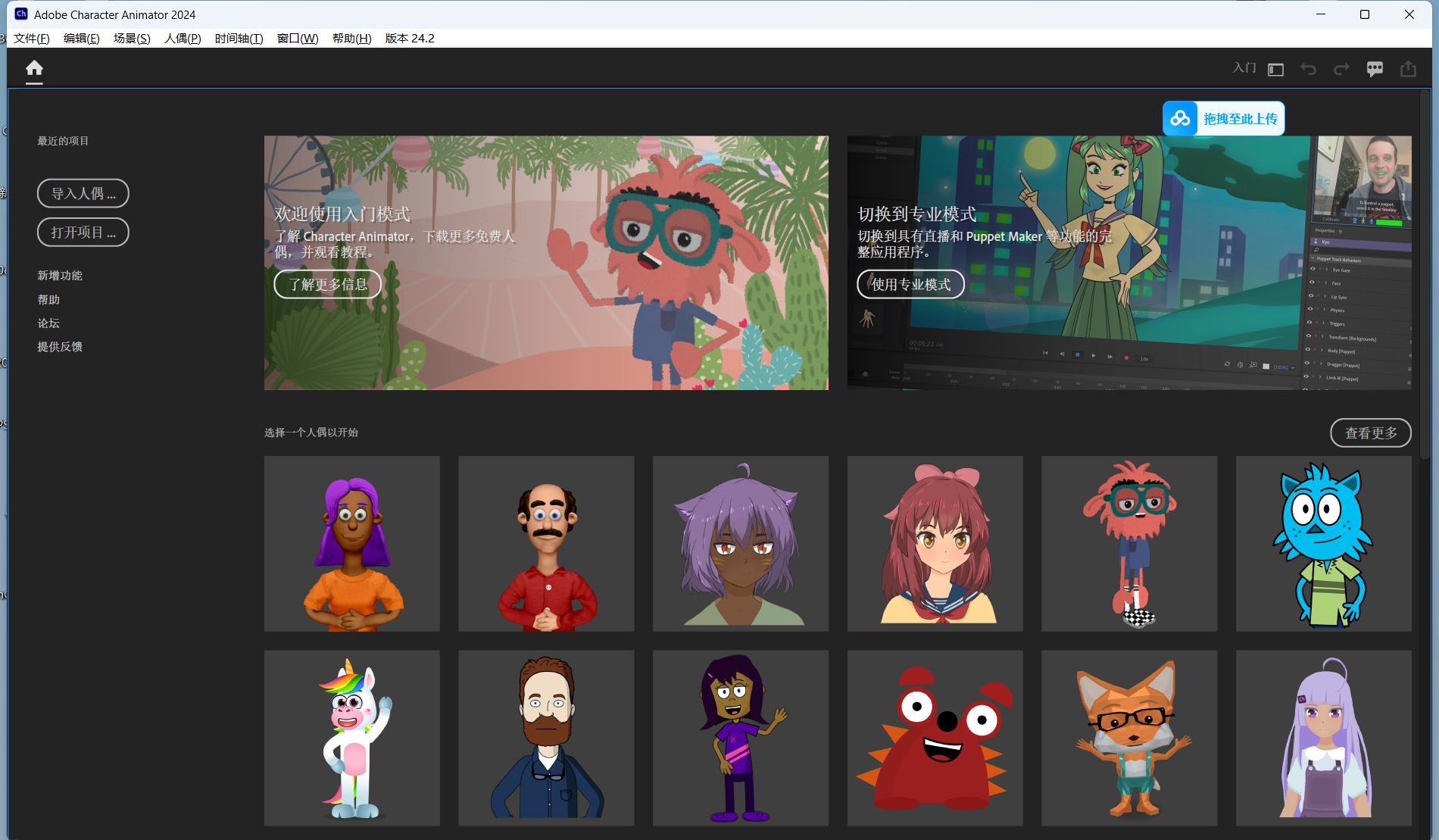Click the 最近的项目 heading
Screen dimensions: 1439x840
pos(63,141)
